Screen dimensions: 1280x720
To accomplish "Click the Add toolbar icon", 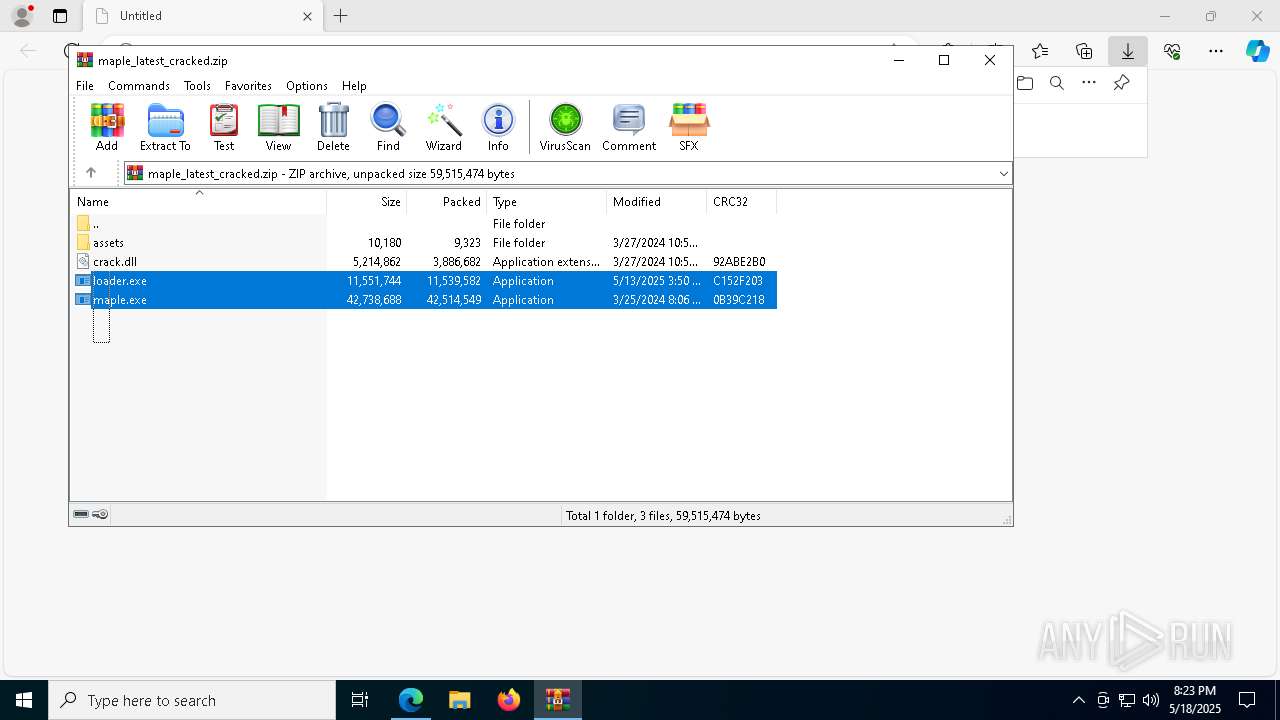I will (x=107, y=127).
